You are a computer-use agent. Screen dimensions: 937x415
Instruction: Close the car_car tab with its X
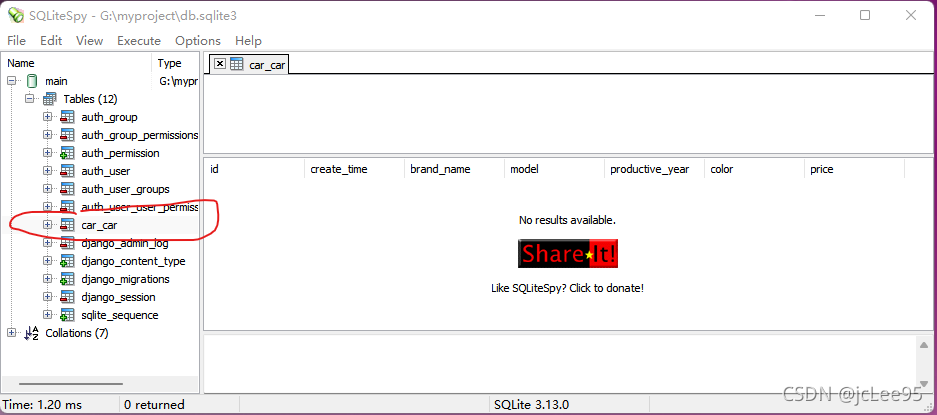(220, 63)
